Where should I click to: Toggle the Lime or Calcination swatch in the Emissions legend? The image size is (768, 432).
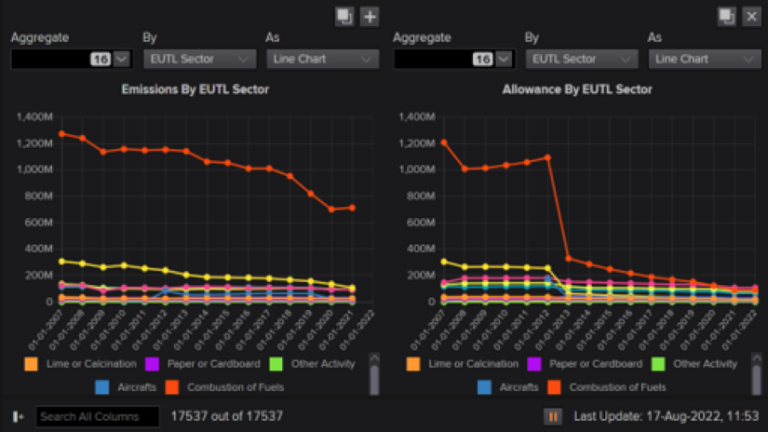[x=31, y=364]
